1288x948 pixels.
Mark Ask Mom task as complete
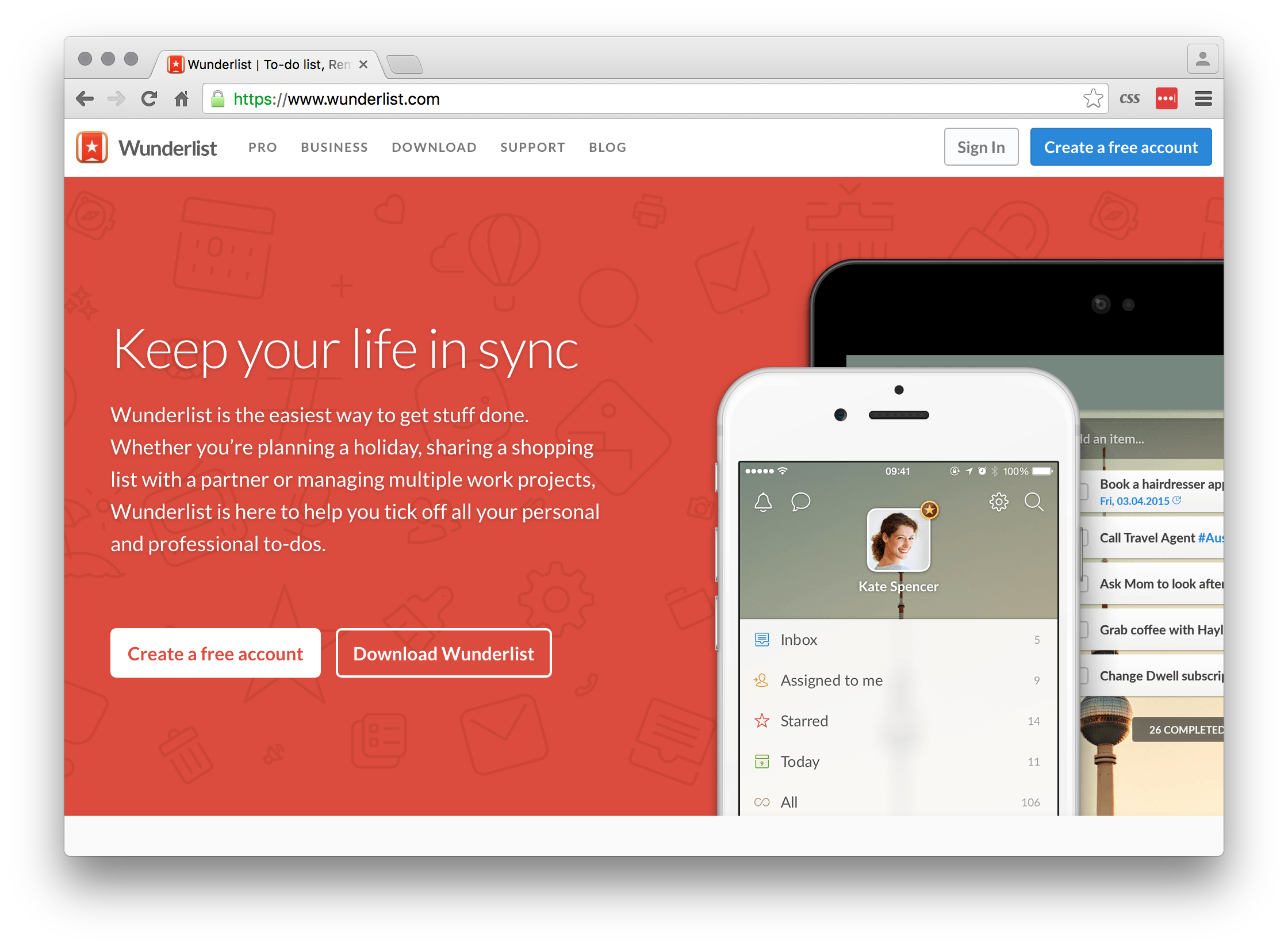pos(1084,584)
